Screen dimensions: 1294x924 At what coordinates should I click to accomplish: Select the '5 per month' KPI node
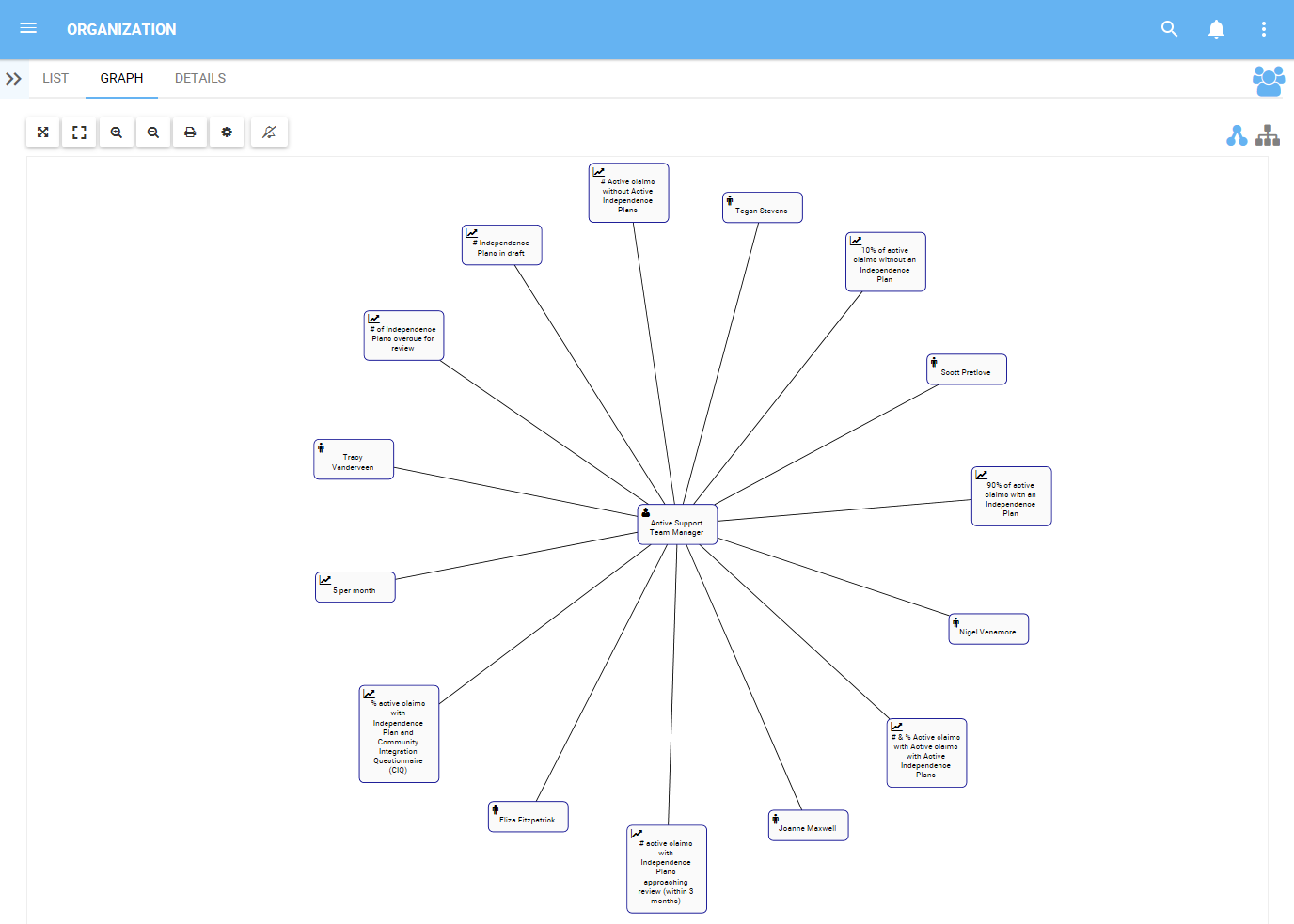pos(355,587)
